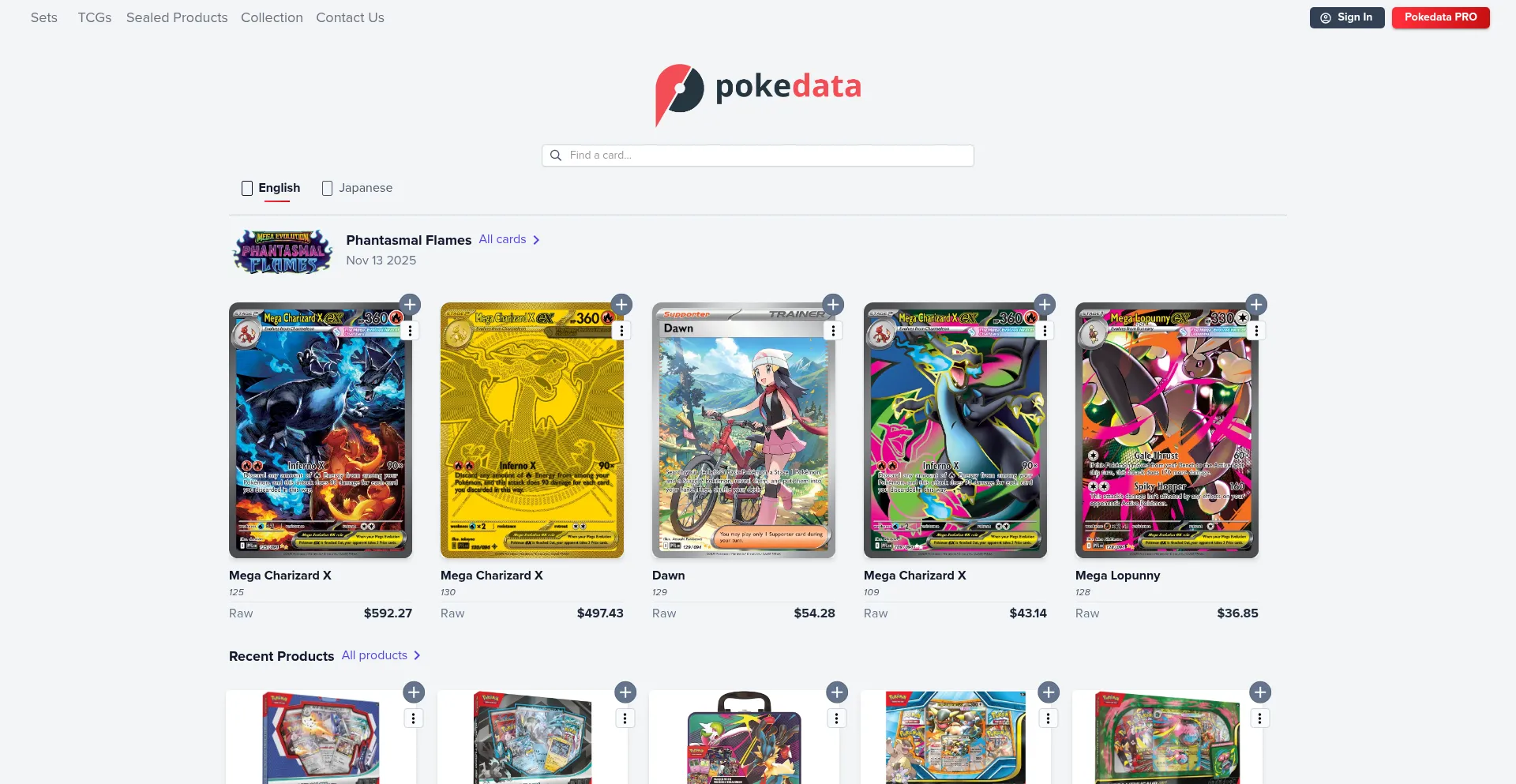Open the Sets menu item
The height and width of the screenshot is (784, 1516).
point(44,17)
